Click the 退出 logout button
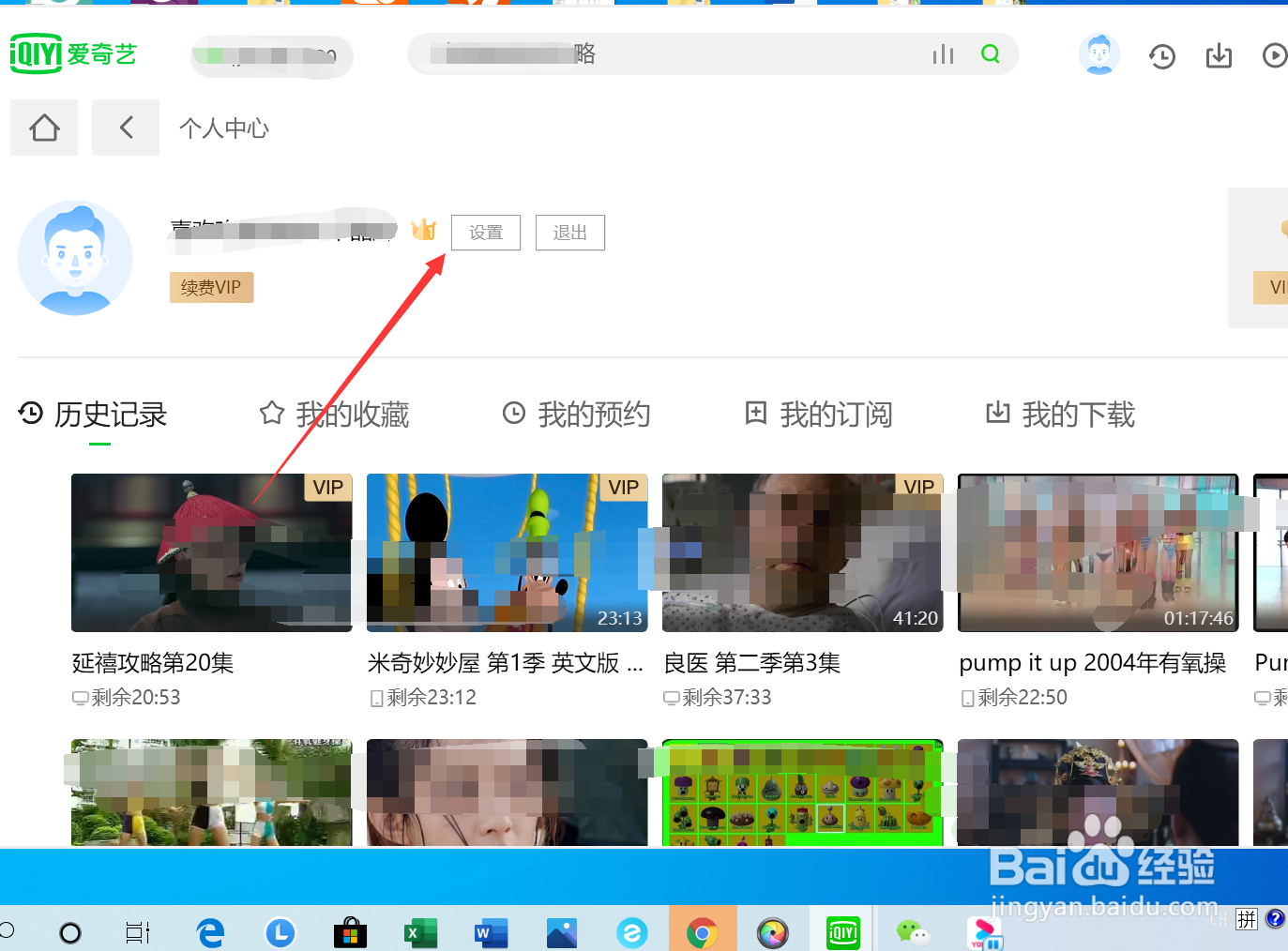 tap(570, 233)
